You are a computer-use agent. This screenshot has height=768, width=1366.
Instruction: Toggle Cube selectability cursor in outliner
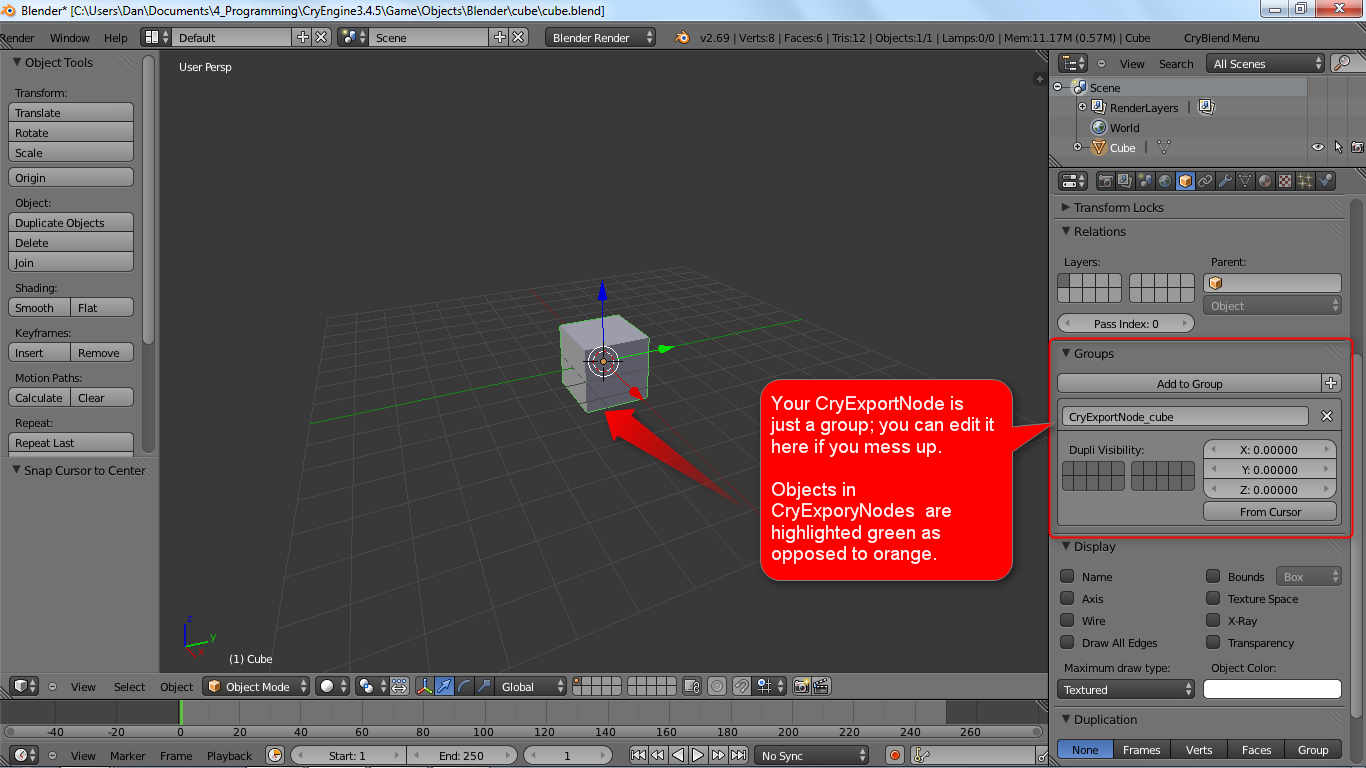click(1338, 147)
